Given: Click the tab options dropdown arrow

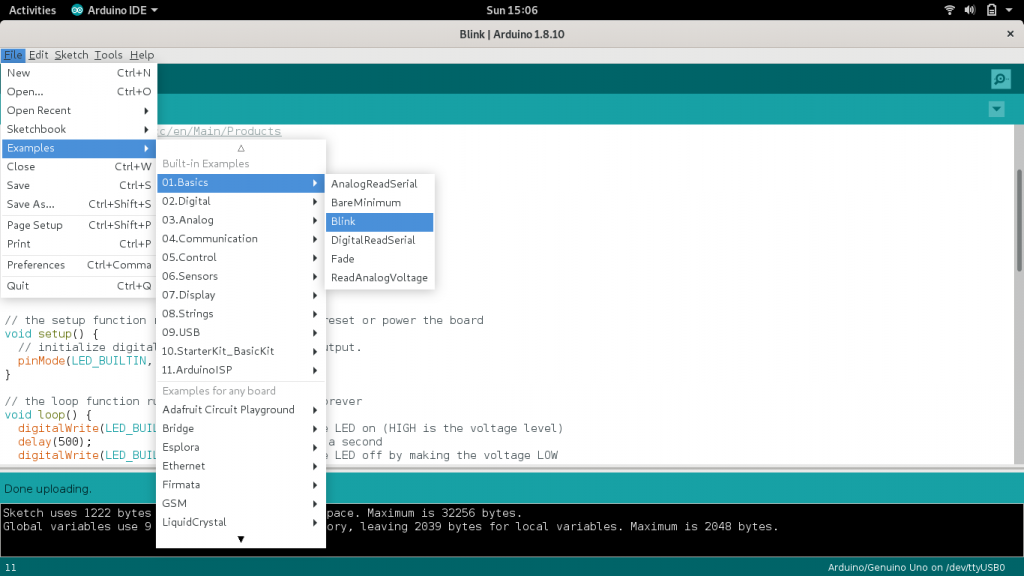Looking at the screenshot, I should coord(996,109).
